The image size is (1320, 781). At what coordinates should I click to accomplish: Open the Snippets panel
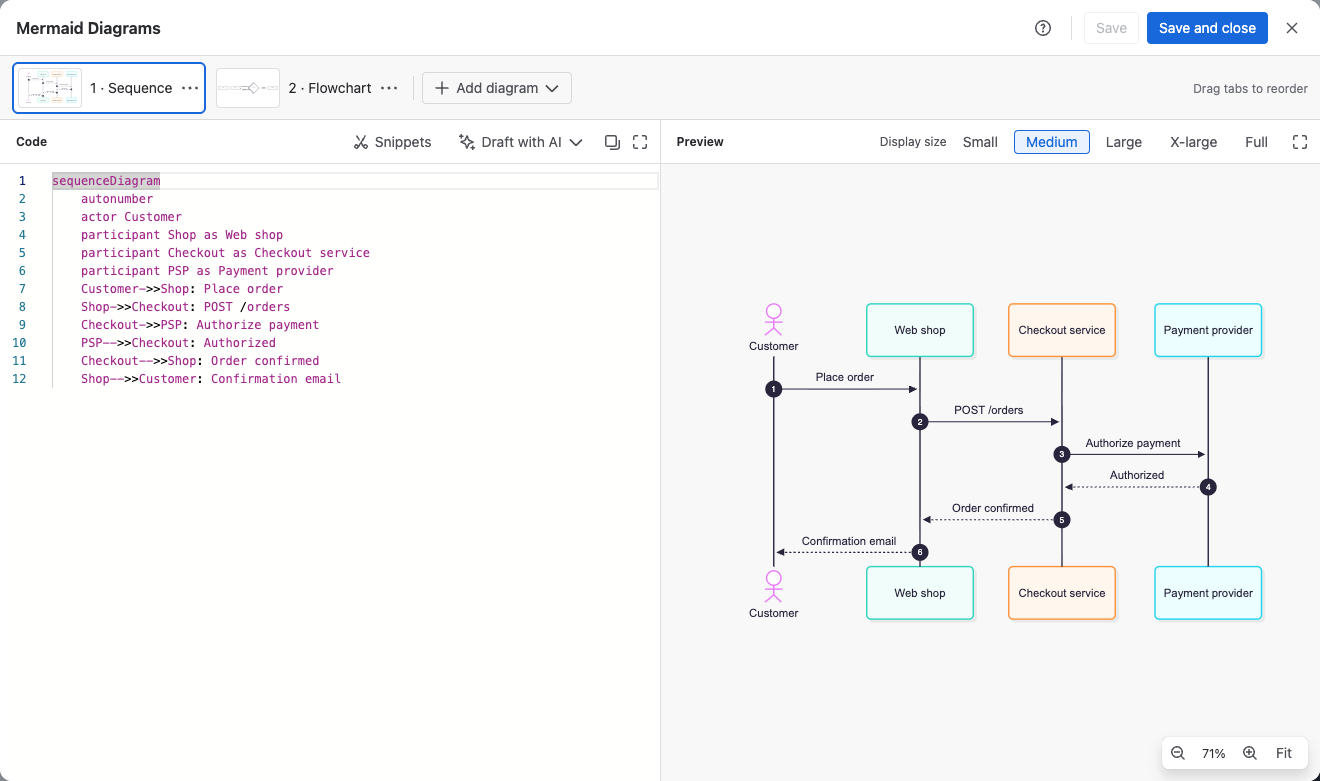(x=392, y=142)
